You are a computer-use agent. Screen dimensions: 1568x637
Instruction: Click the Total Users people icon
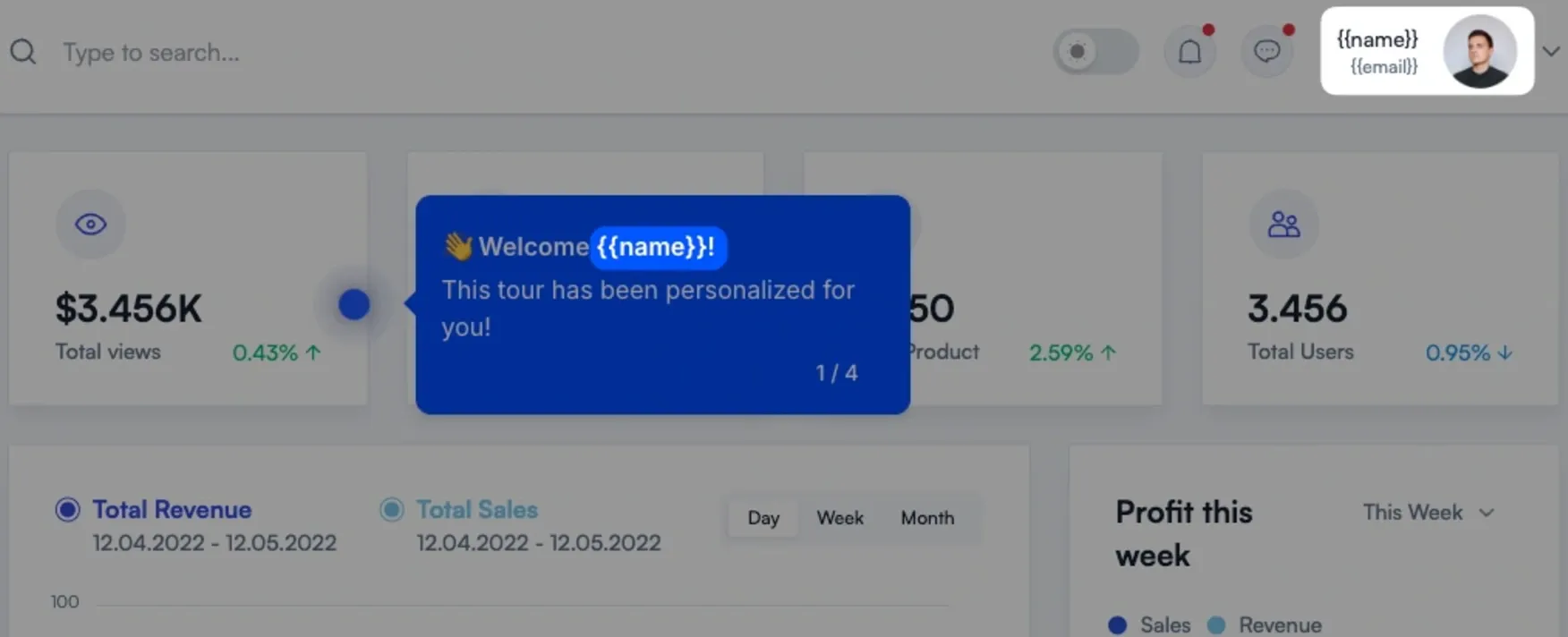click(x=1283, y=224)
